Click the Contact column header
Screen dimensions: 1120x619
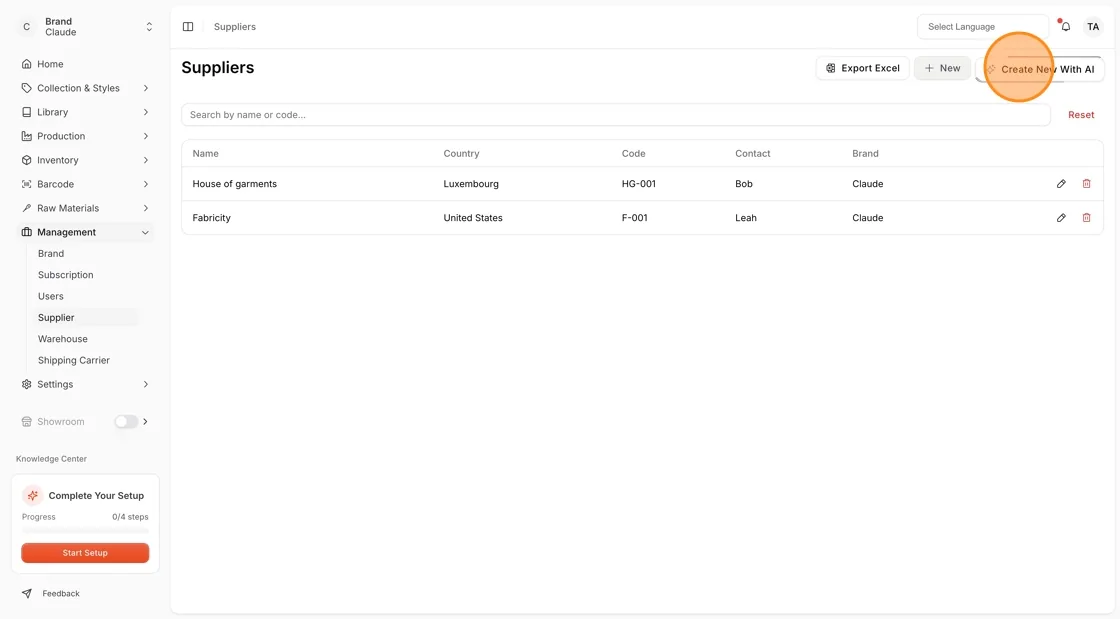pos(752,154)
